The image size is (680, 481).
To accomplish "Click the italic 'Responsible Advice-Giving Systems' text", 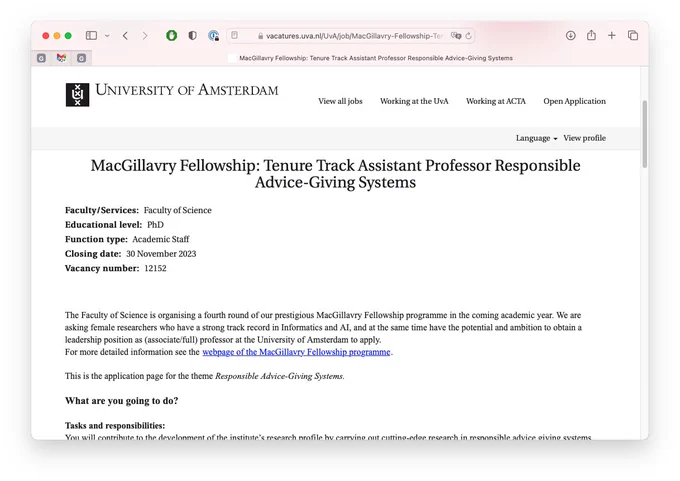I will (279, 376).
